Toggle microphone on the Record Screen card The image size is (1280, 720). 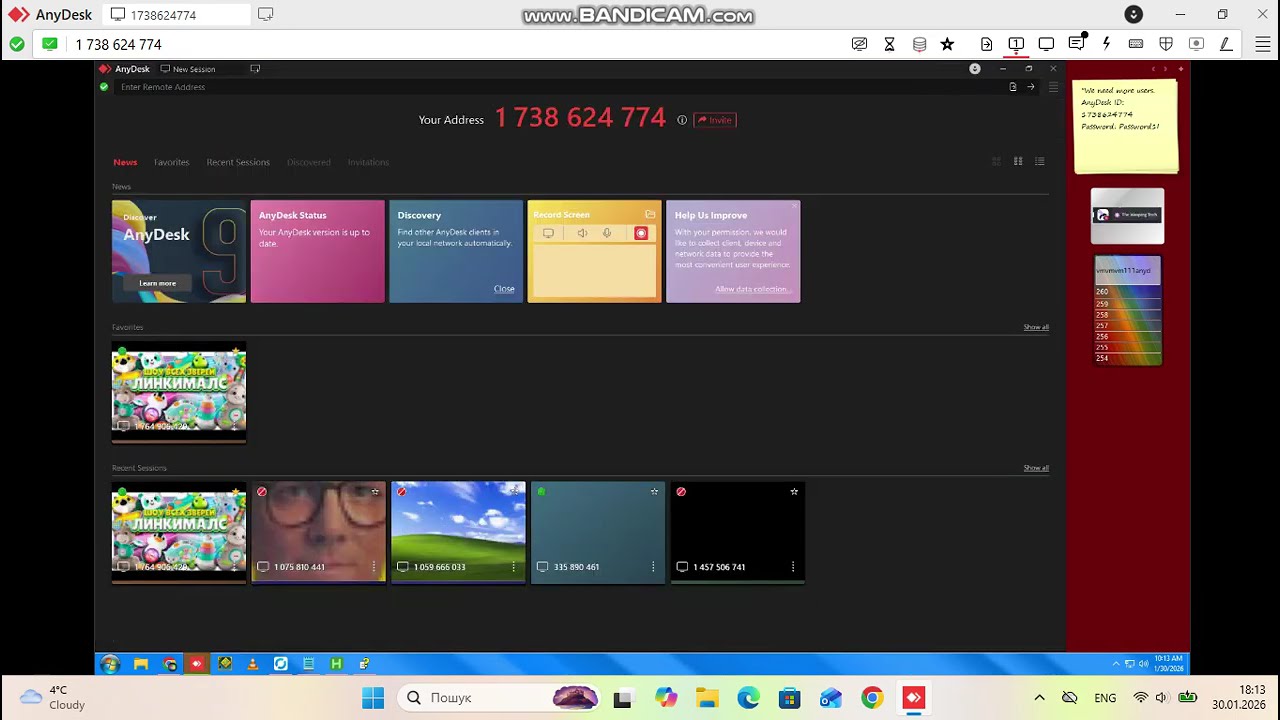point(606,233)
